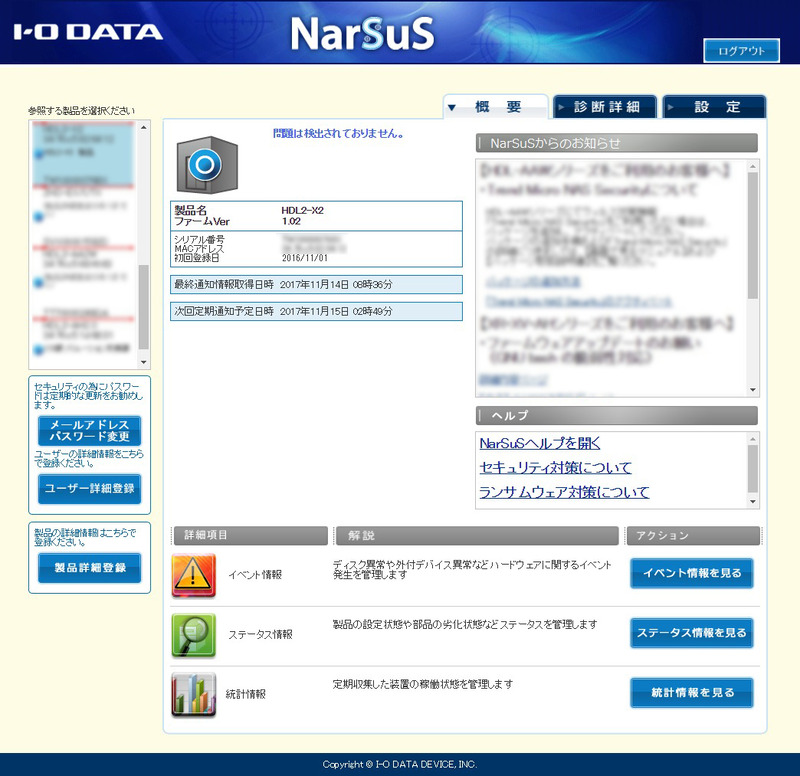
Task: Click product list scroll down arrow
Action: click(x=144, y=362)
